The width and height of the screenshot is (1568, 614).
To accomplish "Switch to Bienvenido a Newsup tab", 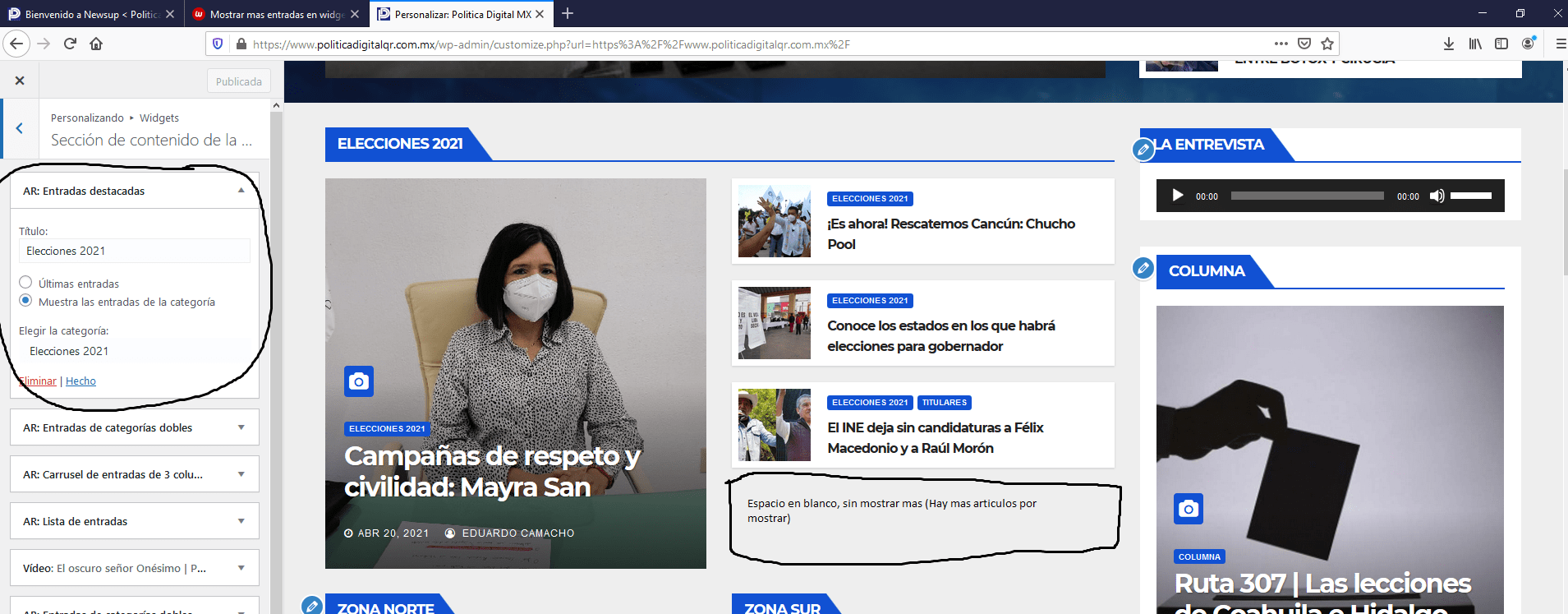I will (x=90, y=14).
